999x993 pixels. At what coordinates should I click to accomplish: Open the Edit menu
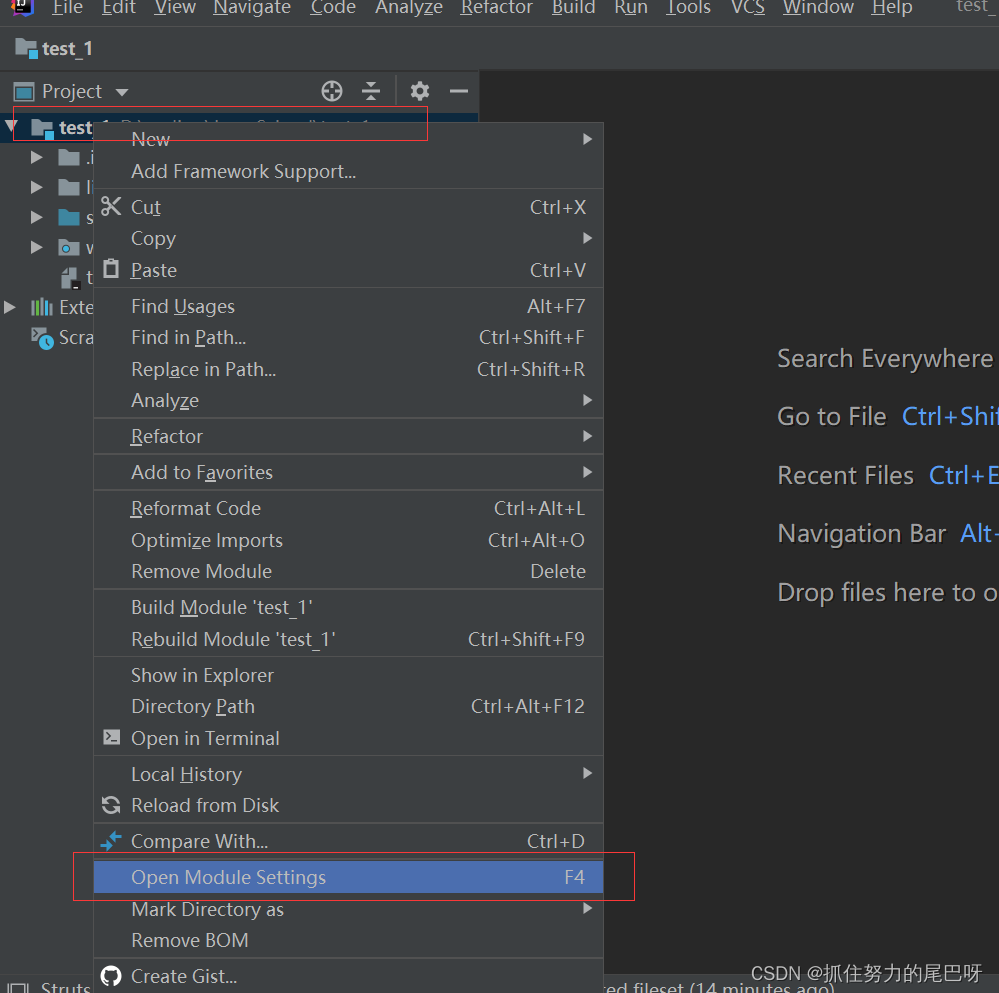[119, 8]
